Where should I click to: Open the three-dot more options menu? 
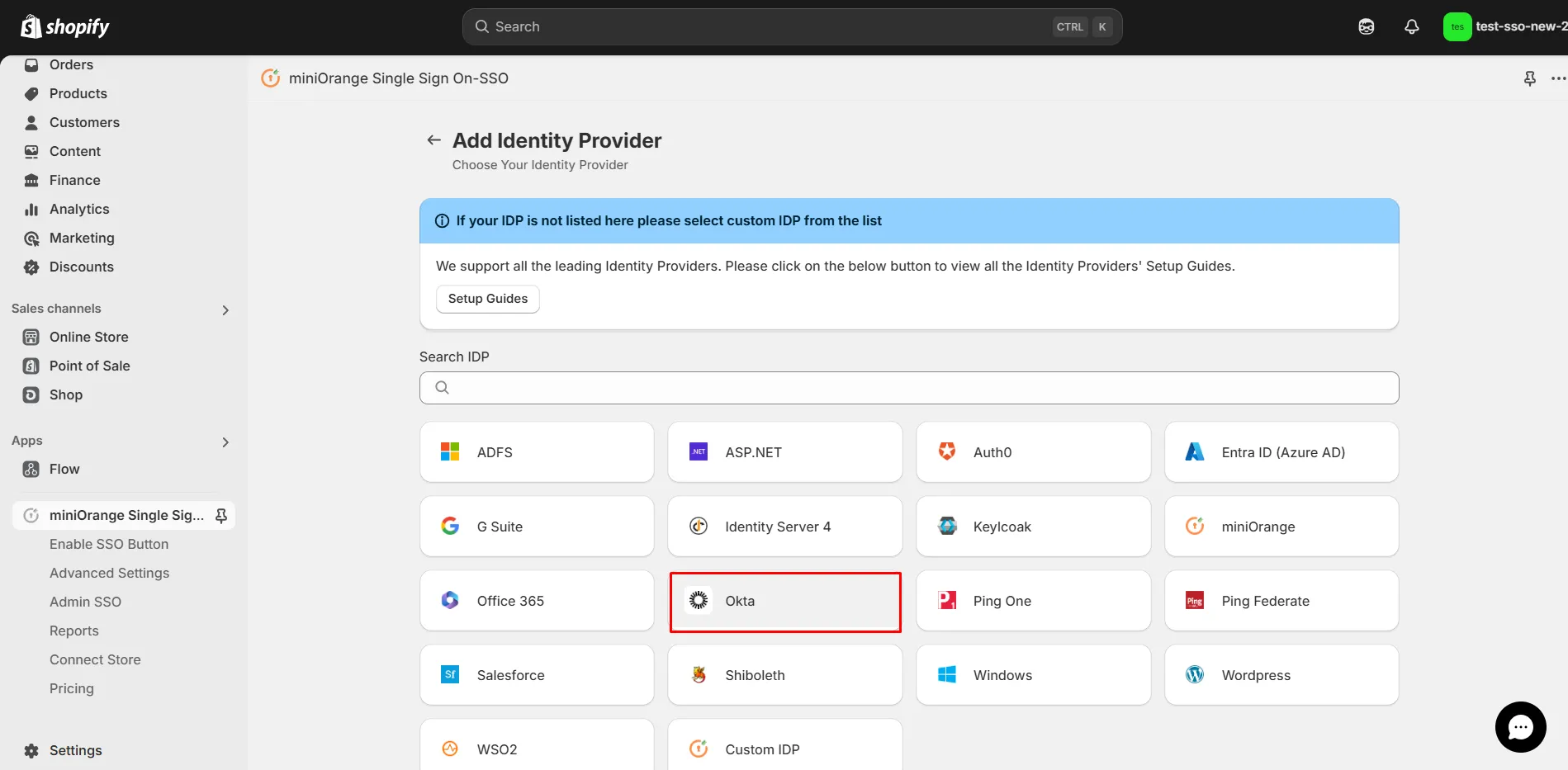pyautogui.click(x=1558, y=78)
